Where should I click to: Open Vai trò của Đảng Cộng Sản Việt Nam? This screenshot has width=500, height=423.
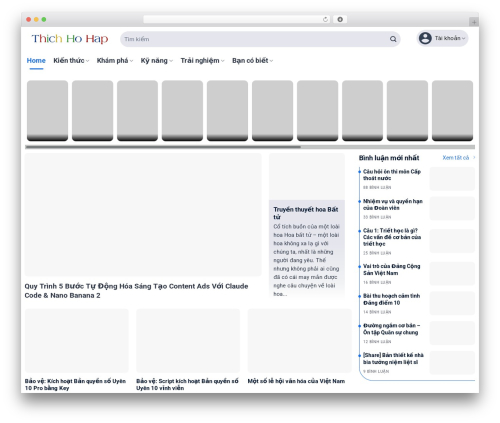click(391, 269)
